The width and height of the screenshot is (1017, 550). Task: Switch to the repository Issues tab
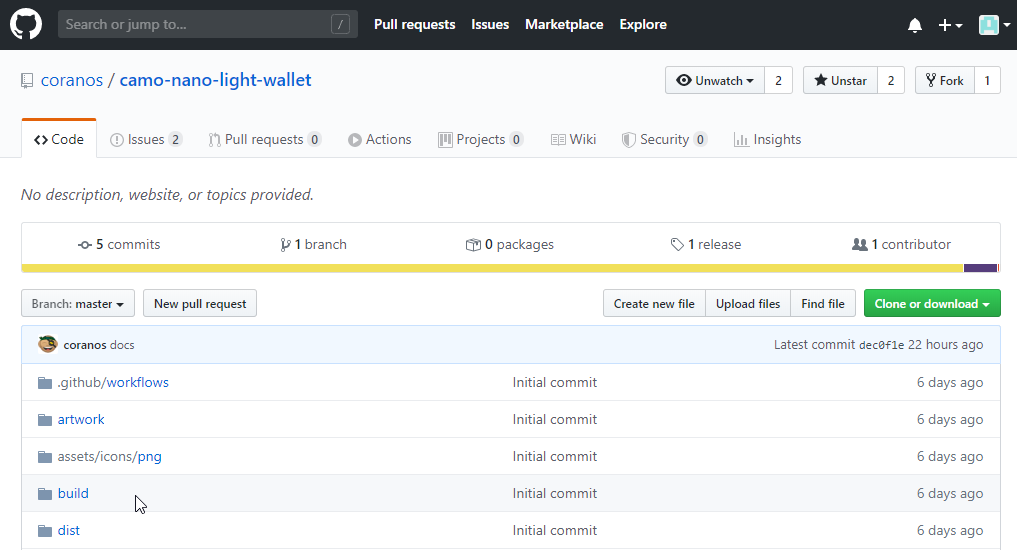pos(146,139)
